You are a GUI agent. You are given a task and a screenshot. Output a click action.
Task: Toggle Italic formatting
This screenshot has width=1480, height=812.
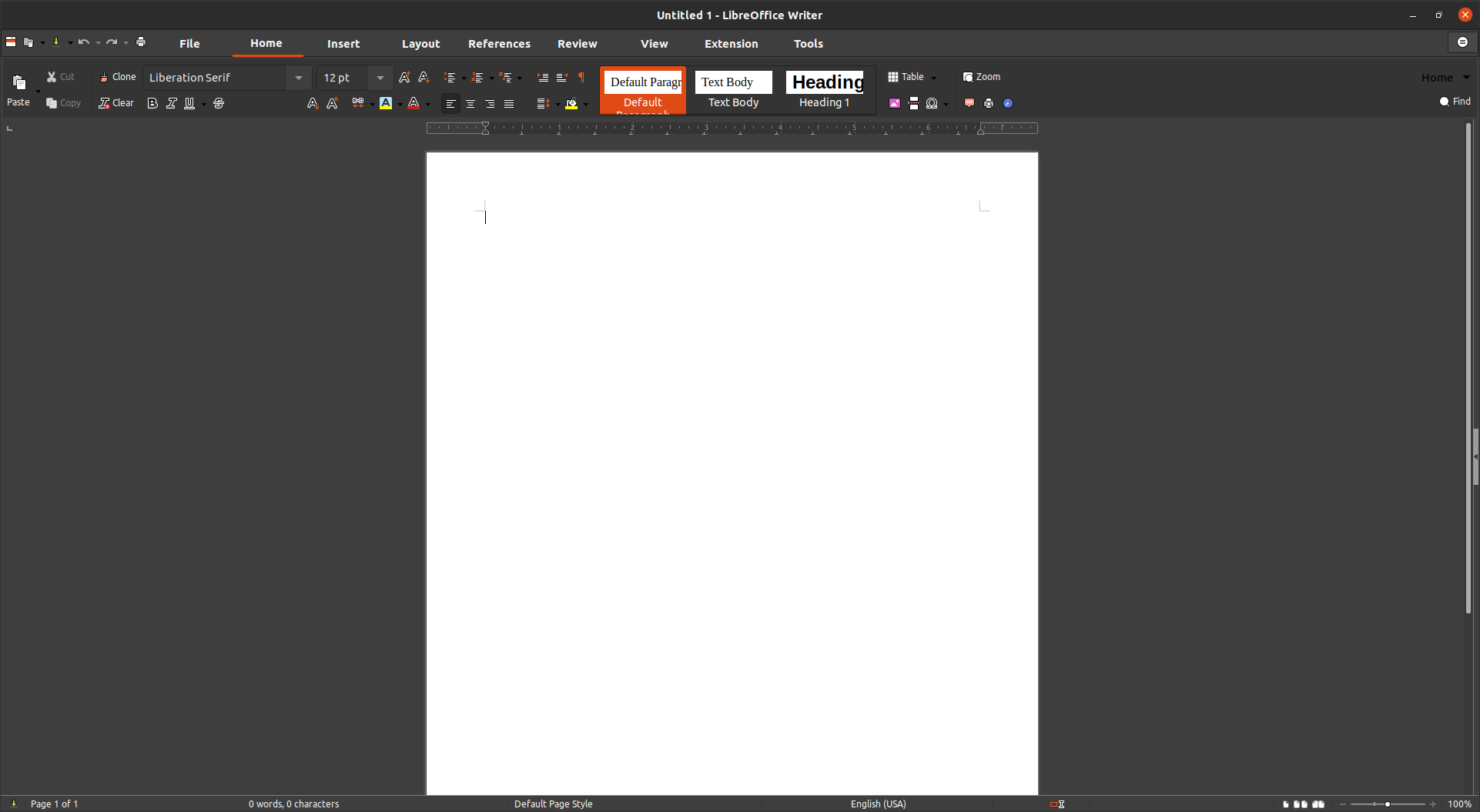click(x=171, y=103)
